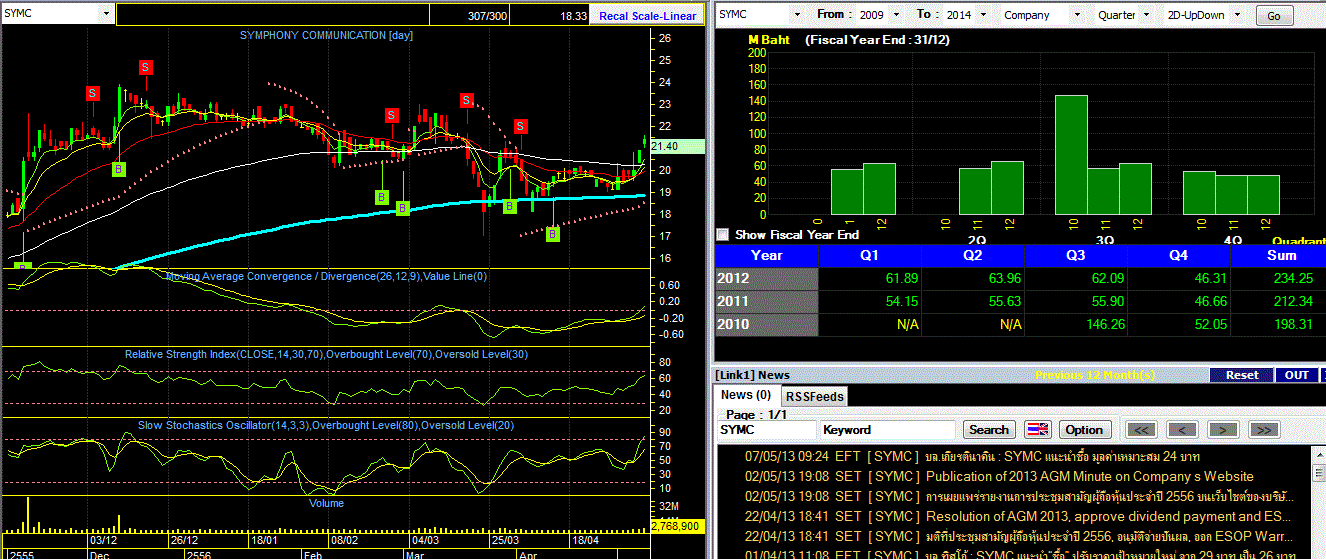Image resolution: width=1326 pixels, height=559 pixels.
Task: Go to previous news page (<)
Action: (x=1182, y=429)
